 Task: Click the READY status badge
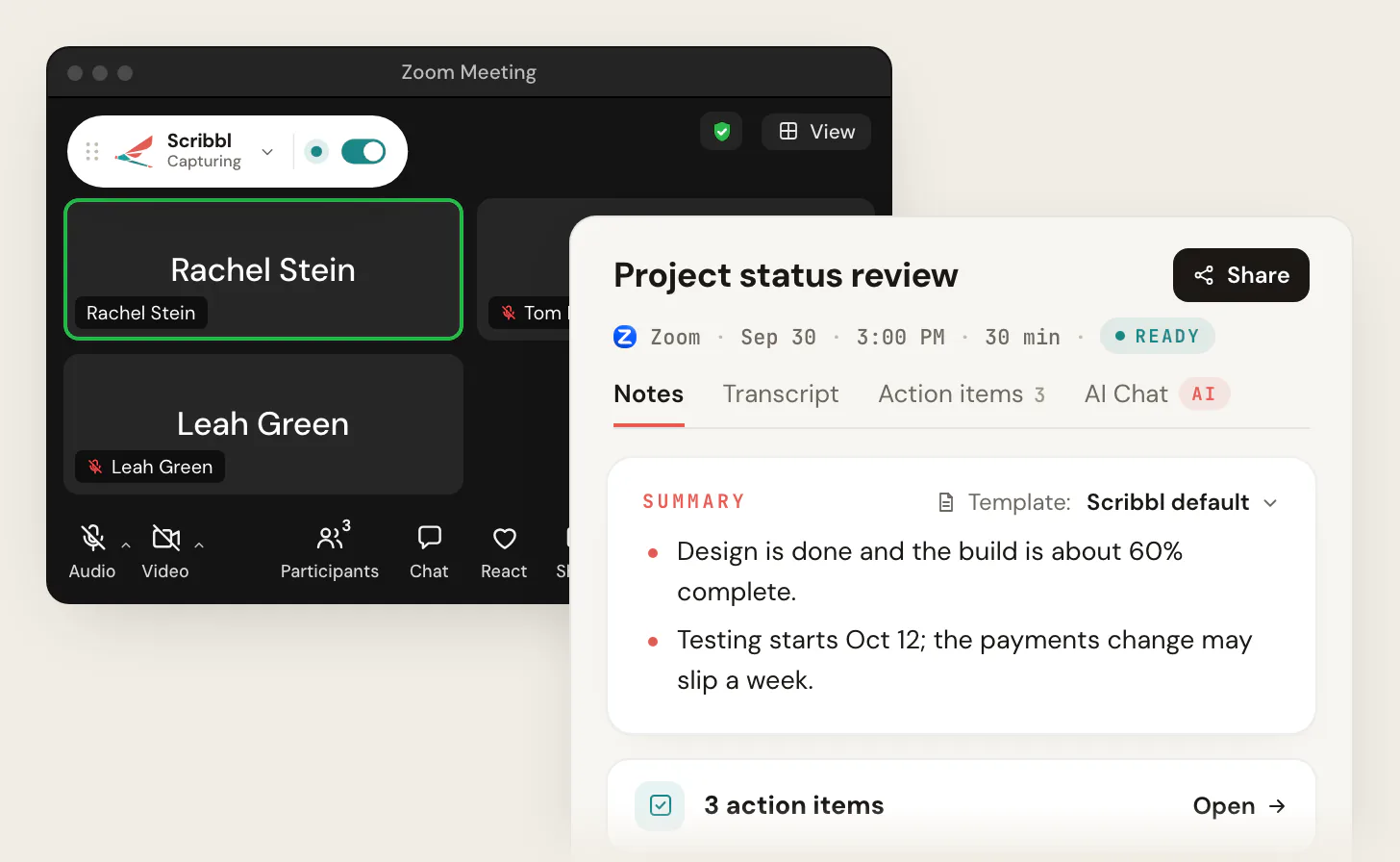(1158, 337)
